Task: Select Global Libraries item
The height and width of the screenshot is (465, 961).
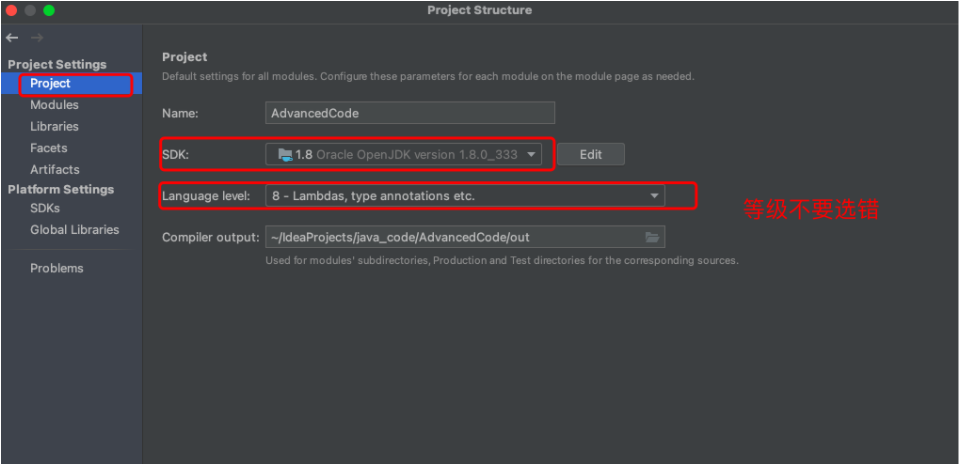Action: click(x=74, y=230)
